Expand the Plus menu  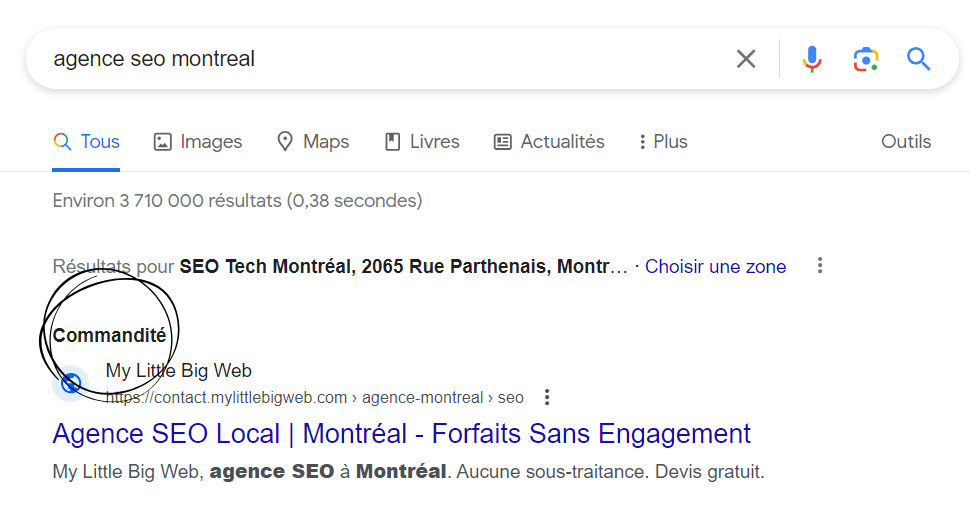663,142
